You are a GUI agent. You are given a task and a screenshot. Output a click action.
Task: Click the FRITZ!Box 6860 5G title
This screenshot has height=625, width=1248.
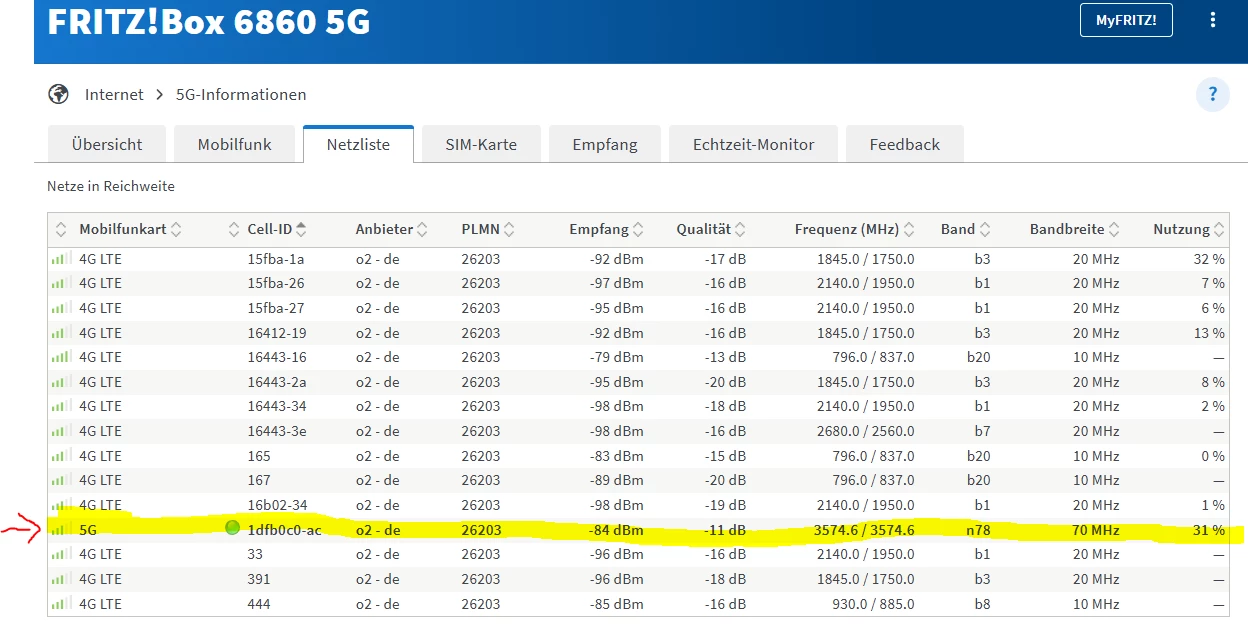coord(209,22)
